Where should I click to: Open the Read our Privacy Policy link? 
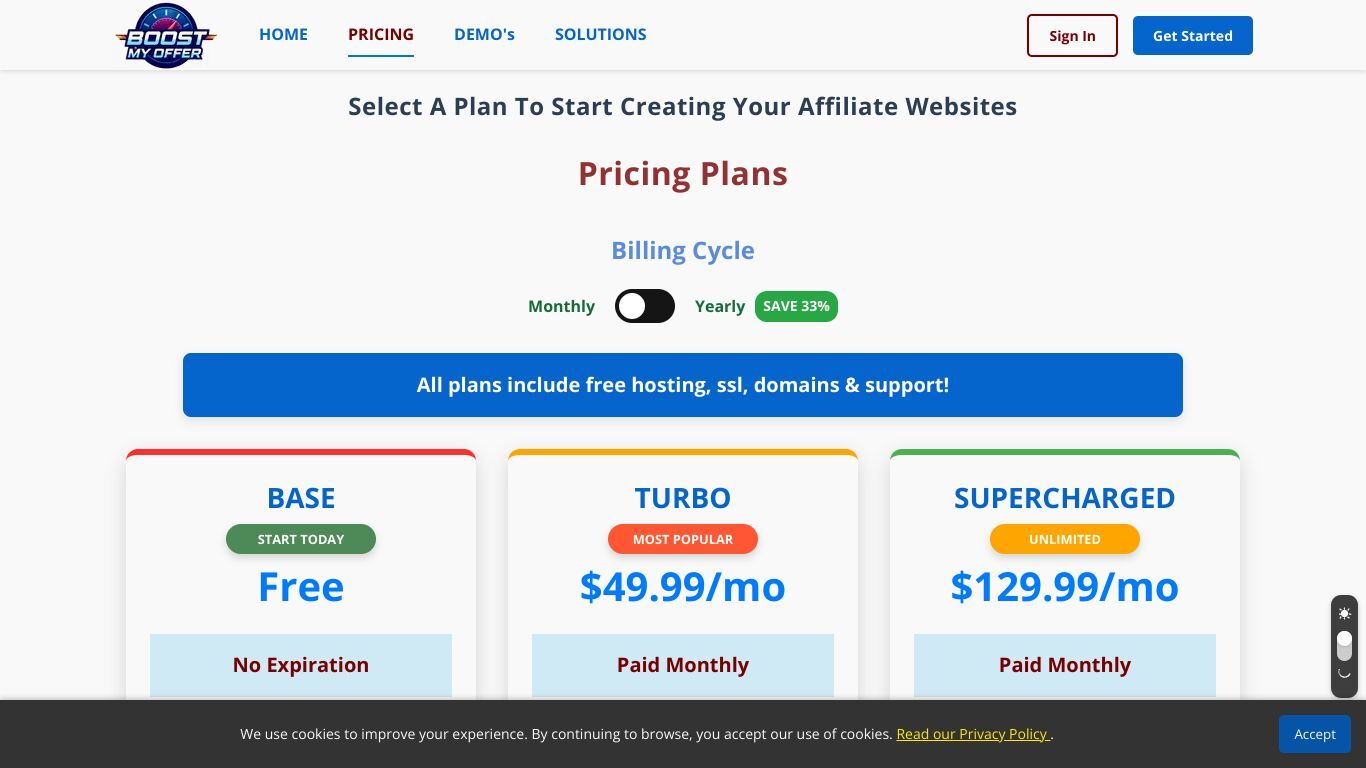973,734
